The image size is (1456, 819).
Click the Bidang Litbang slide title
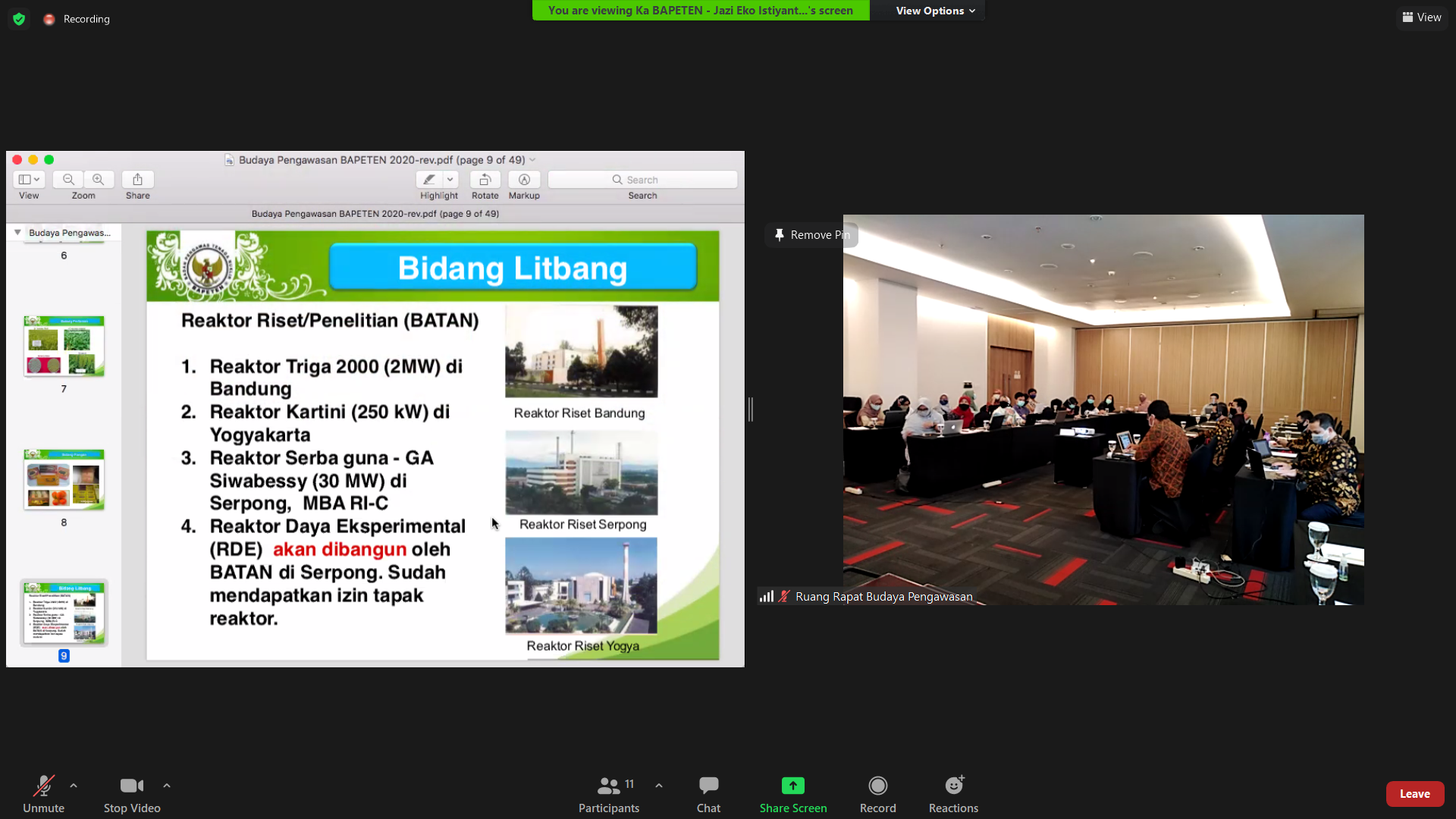click(513, 268)
